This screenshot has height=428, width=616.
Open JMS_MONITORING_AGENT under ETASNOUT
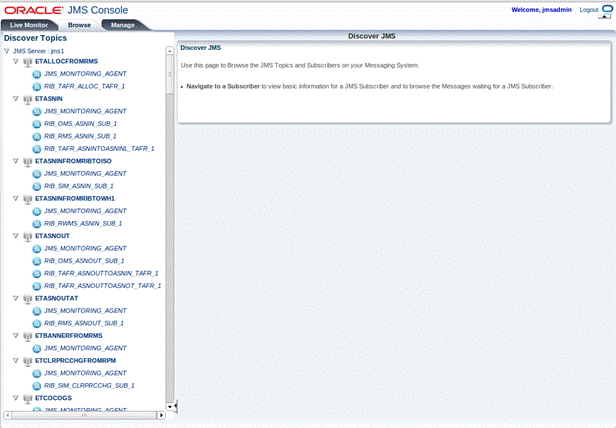point(85,248)
